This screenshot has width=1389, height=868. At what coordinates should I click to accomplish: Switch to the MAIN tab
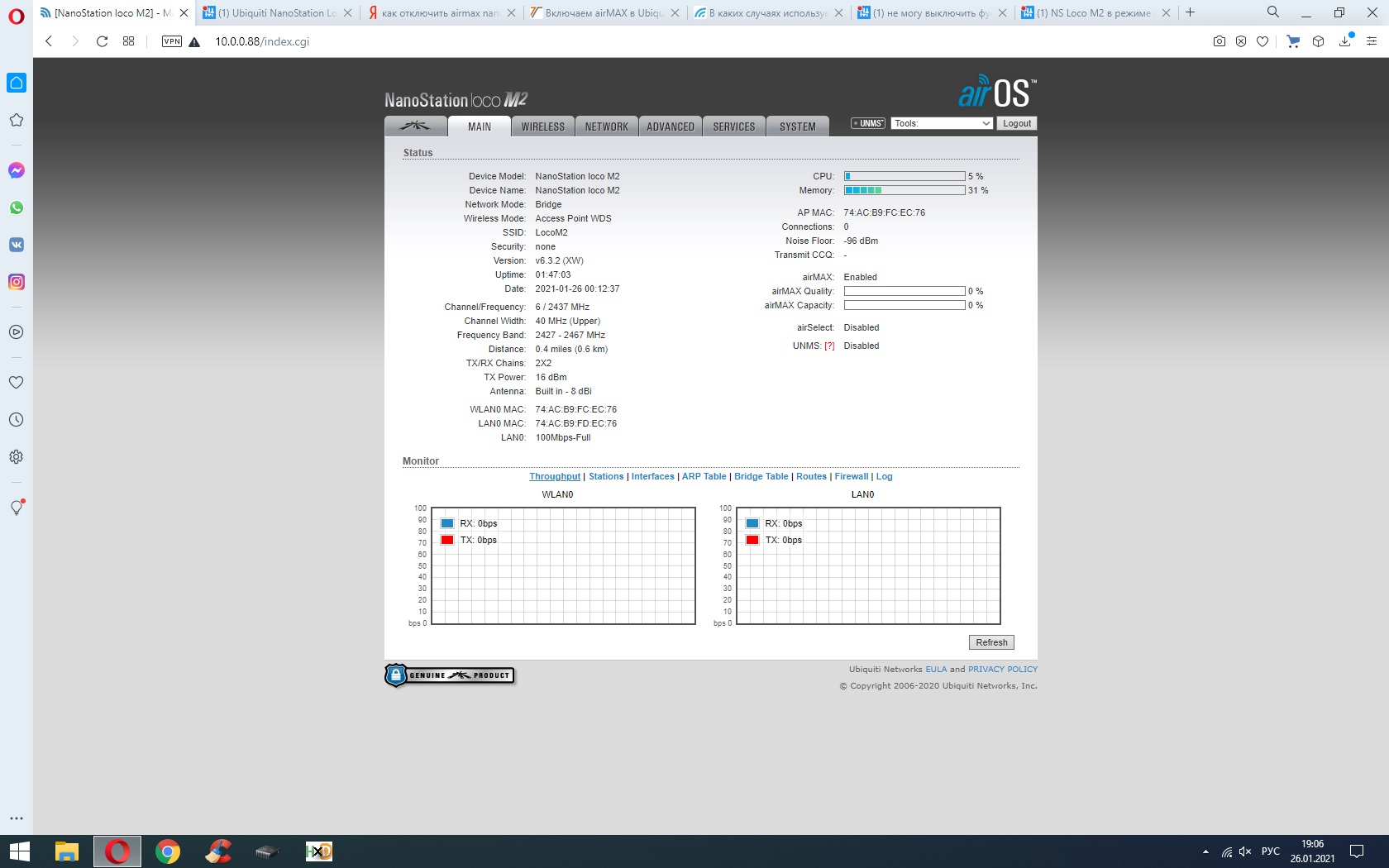480,126
